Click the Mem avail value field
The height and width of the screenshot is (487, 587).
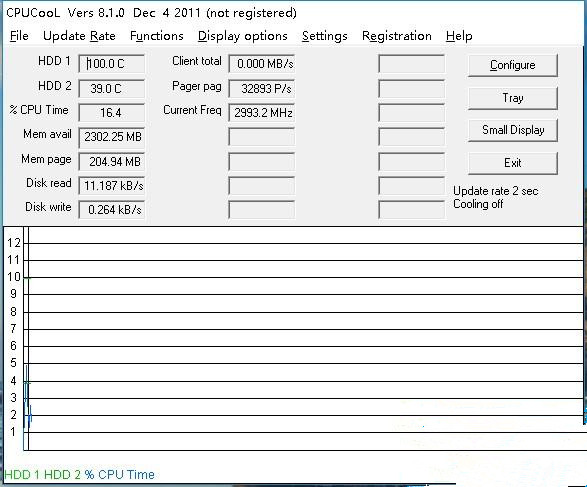(x=112, y=137)
